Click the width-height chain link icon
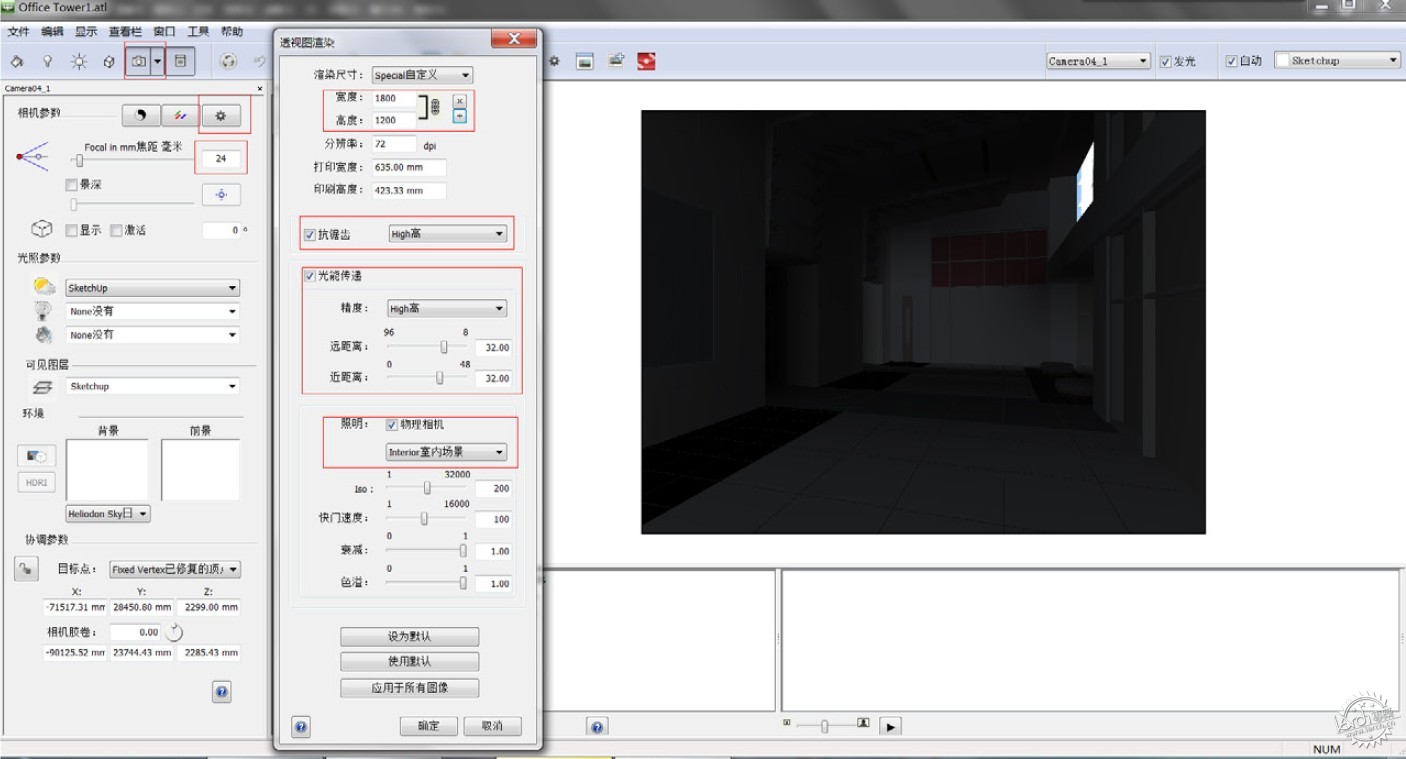Image resolution: width=1406 pixels, height=759 pixels. 434,108
